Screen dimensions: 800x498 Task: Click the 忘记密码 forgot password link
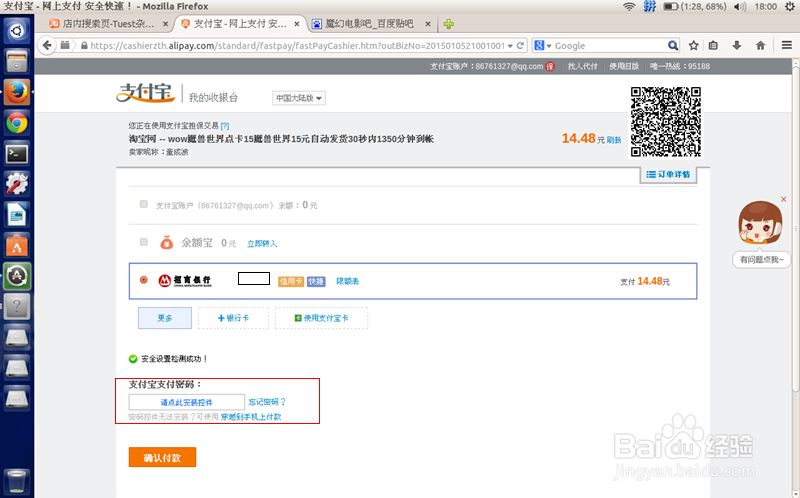click(267, 402)
